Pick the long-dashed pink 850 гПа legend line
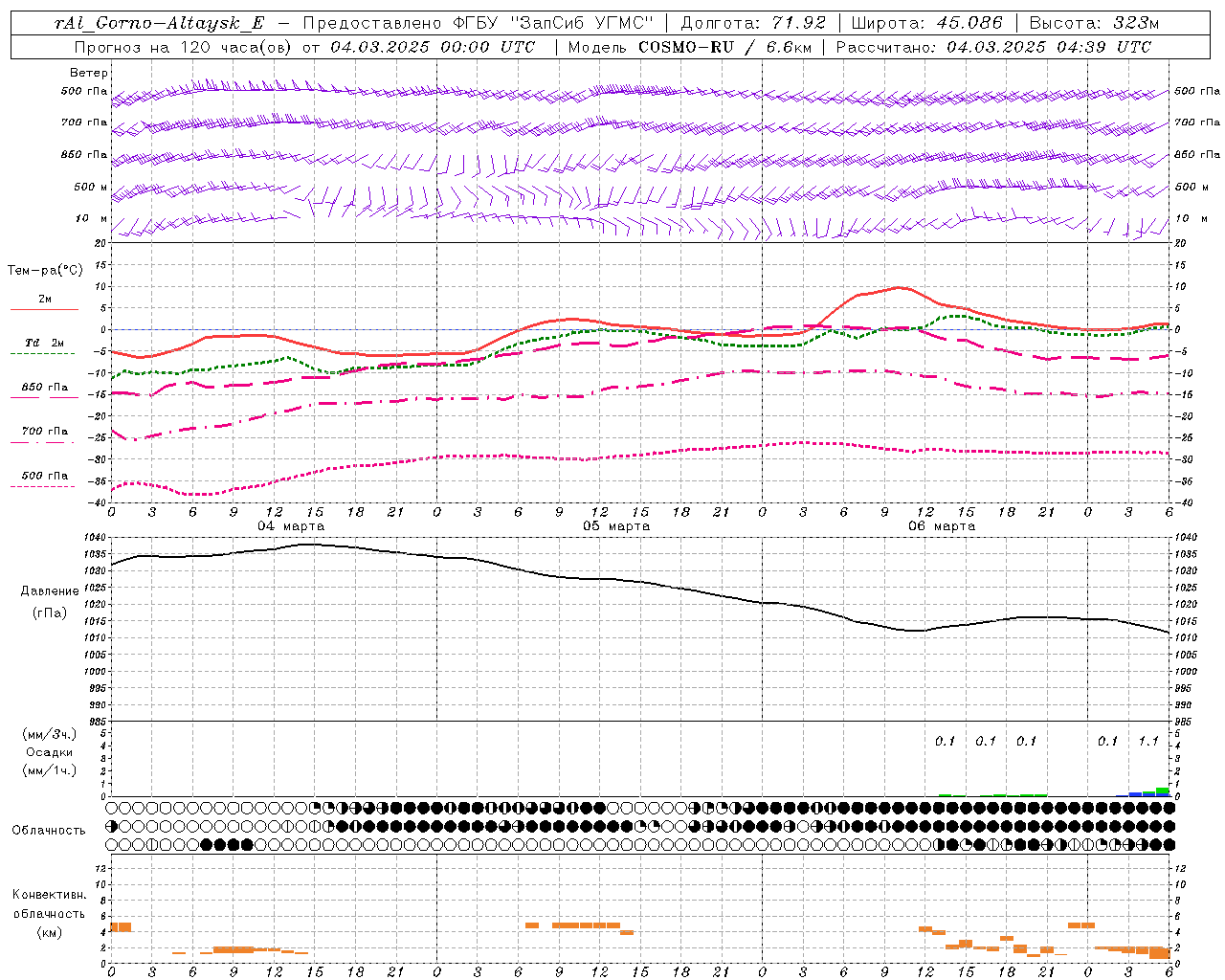The width and height of the screenshot is (1225, 980). [x=44, y=397]
